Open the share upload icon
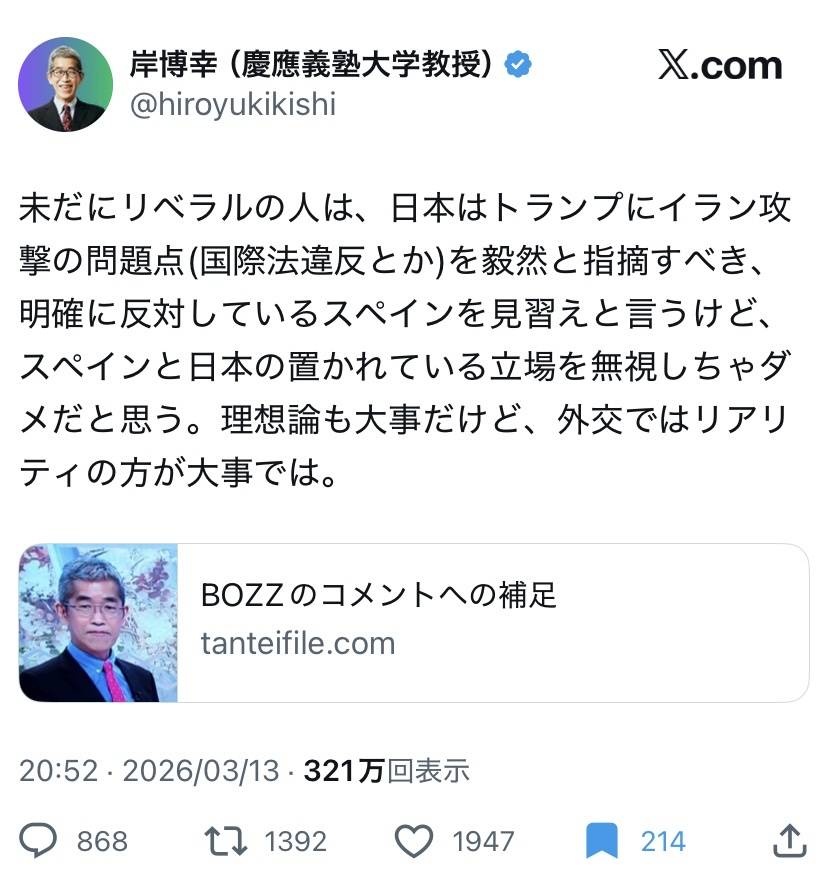The width and height of the screenshot is (828, 879). click(789, 841)
